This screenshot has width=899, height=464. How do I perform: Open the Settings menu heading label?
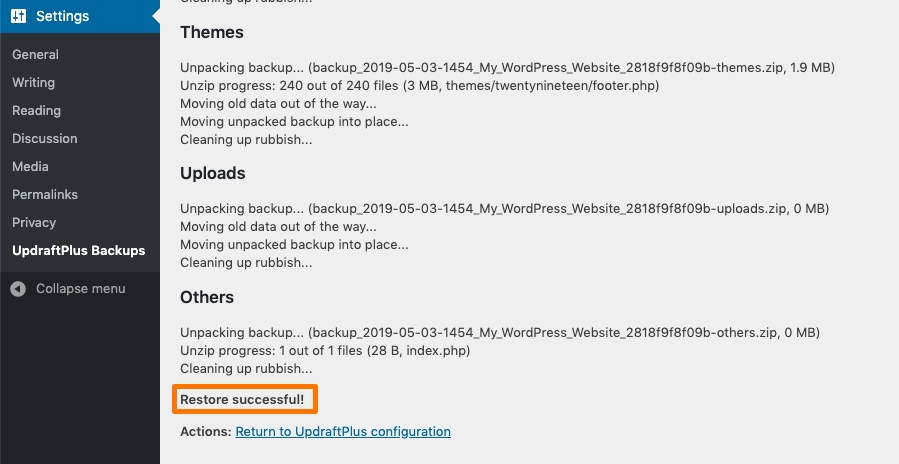(62, 16)
